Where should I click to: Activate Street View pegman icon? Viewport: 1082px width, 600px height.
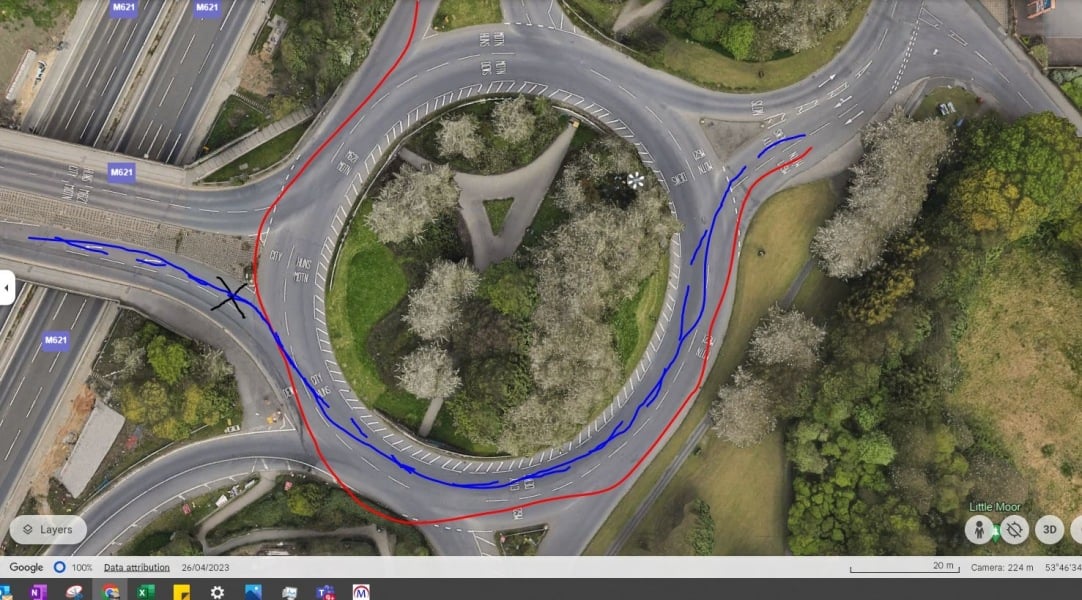coord(979,529)
